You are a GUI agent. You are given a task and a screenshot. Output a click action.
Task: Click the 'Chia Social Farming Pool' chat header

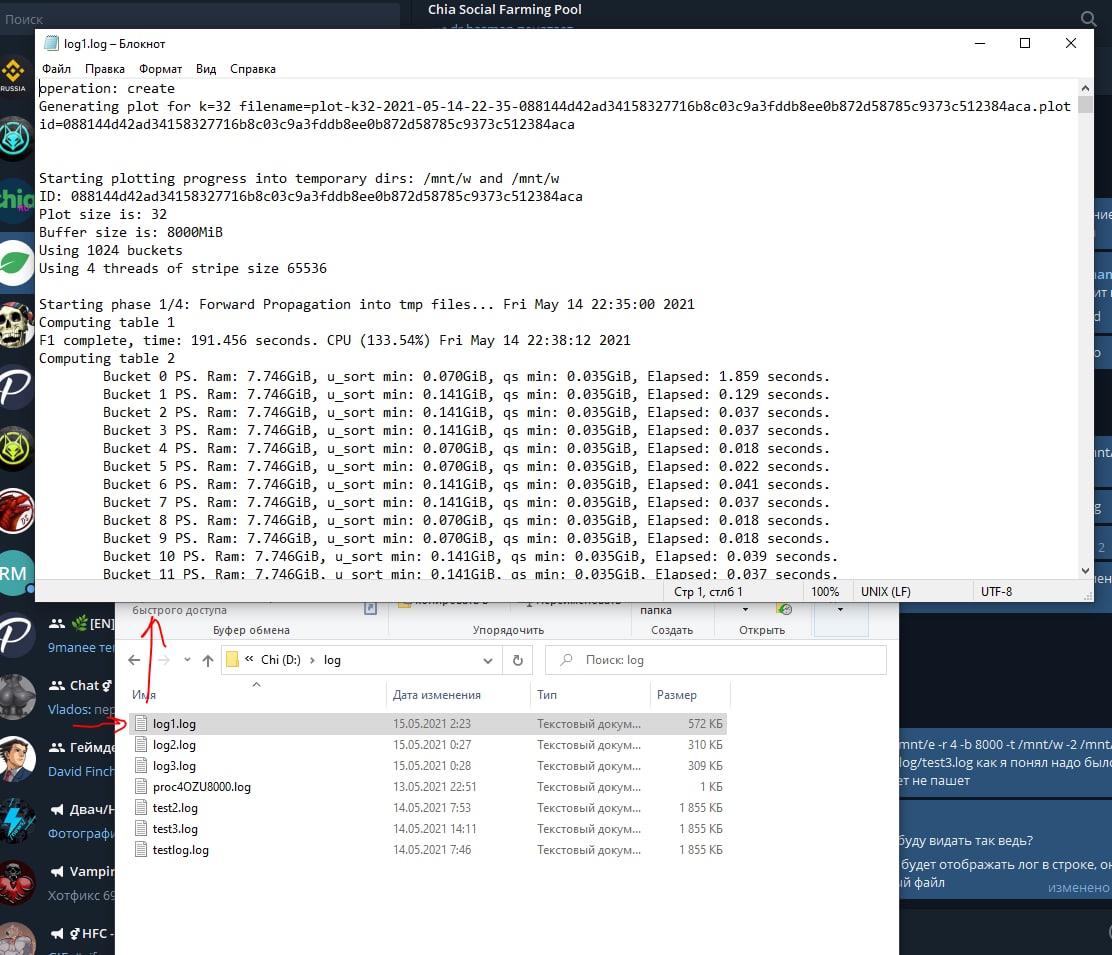[x=504, y=9]
